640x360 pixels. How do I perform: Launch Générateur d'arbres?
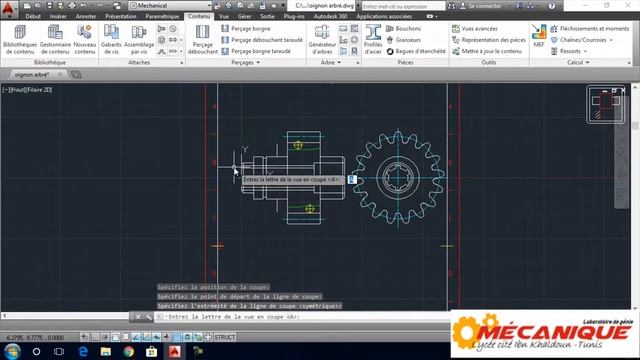322,40
